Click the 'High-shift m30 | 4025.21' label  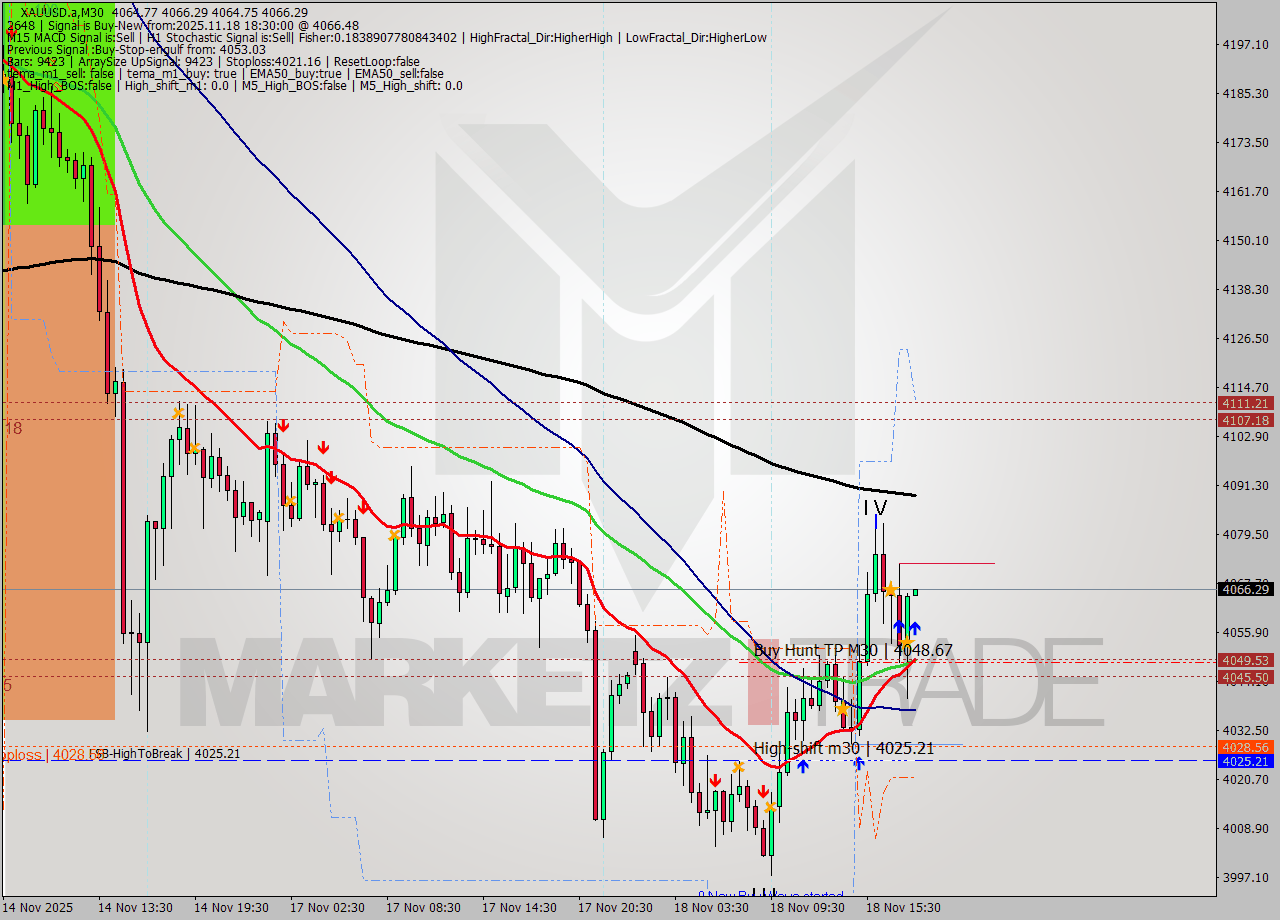pyautogui.click(x=845, y=747)
